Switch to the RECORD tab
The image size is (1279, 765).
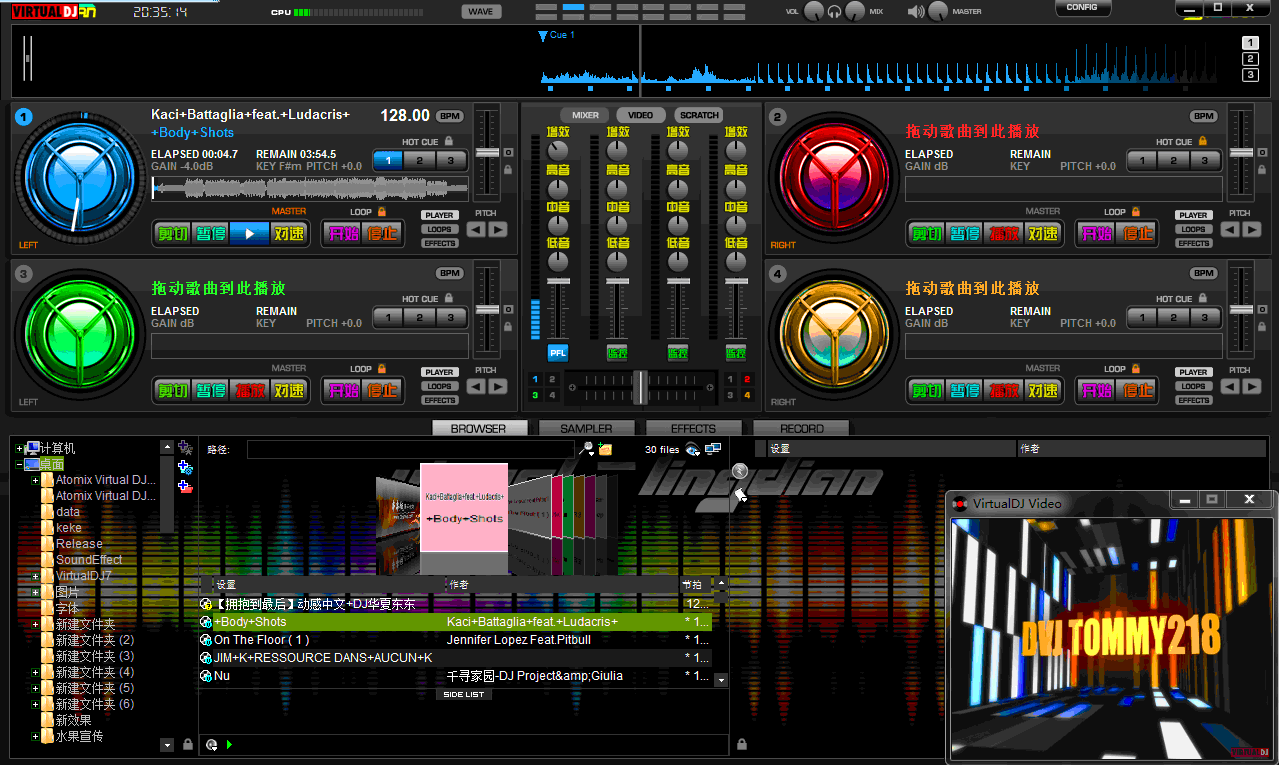[x=802, y=428]
